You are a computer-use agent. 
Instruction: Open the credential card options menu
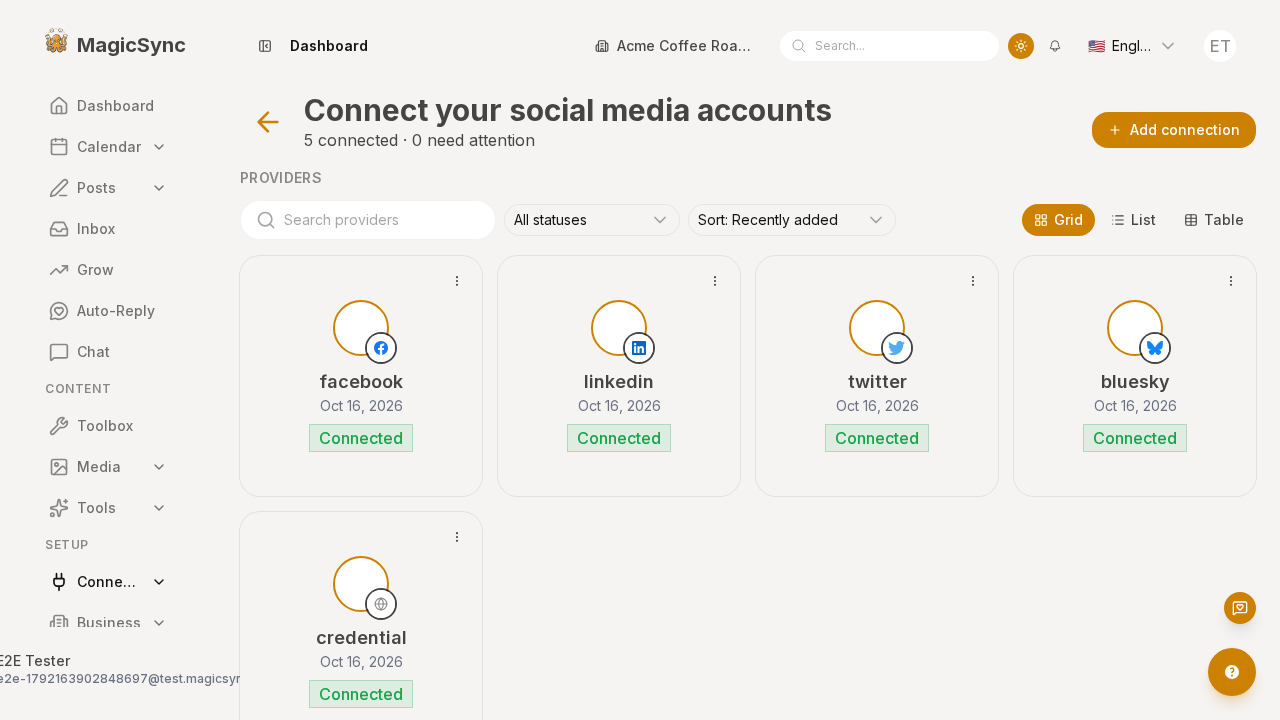coord(457,537)
